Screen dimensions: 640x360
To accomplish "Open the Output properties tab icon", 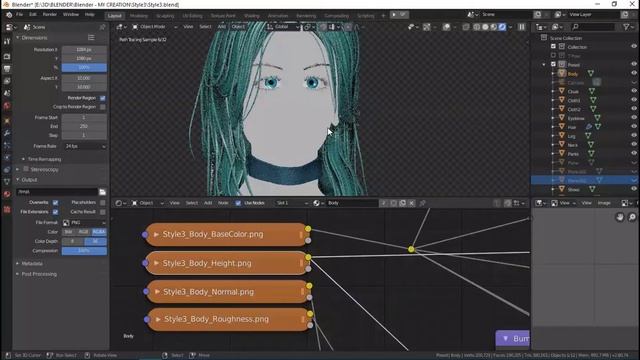I will pos(7,69).
